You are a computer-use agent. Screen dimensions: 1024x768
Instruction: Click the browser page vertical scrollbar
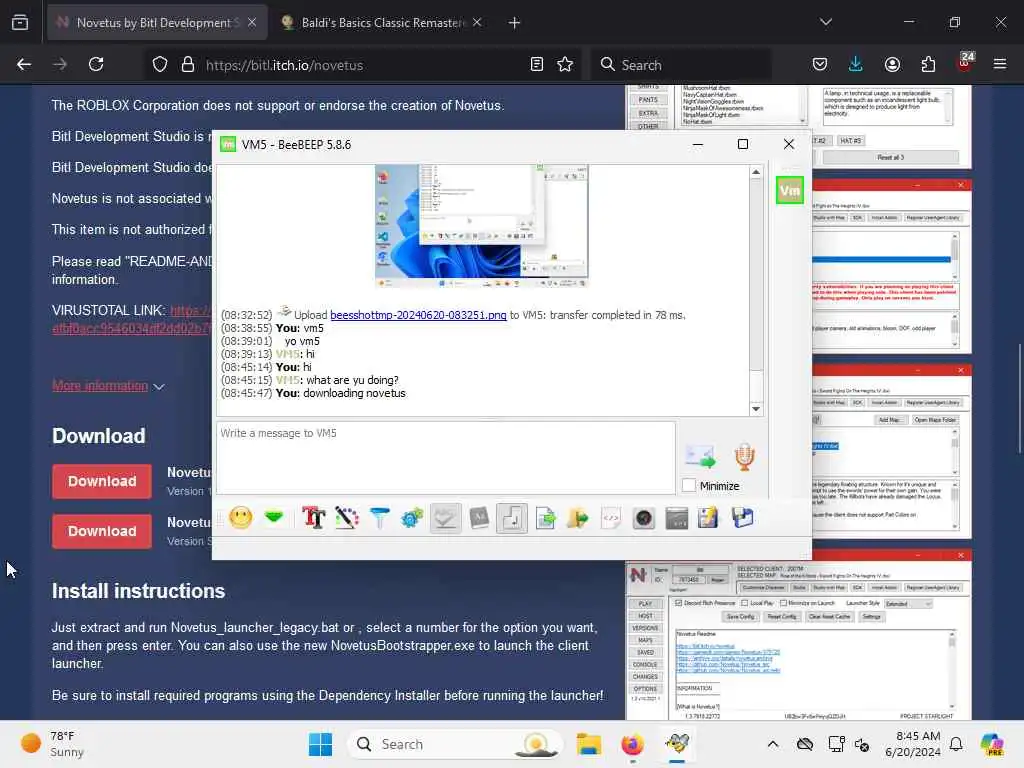(x=1019, y=398)
